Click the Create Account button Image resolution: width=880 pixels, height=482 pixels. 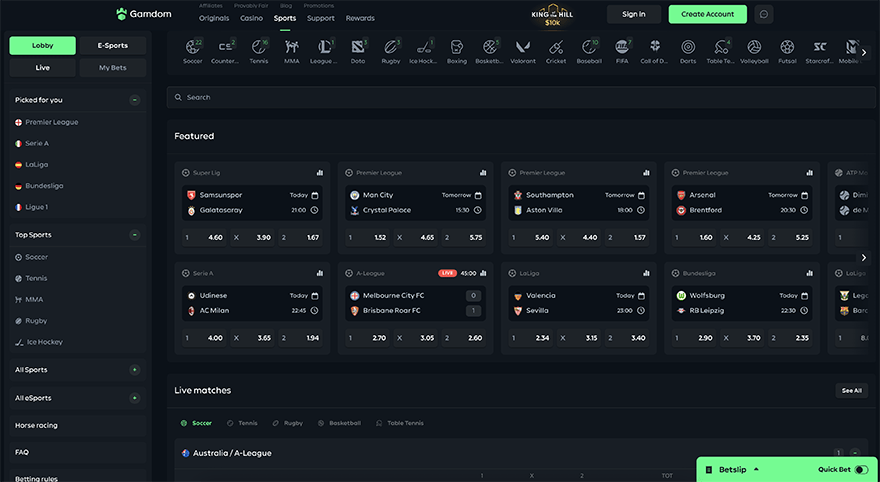tap(707, 14)
